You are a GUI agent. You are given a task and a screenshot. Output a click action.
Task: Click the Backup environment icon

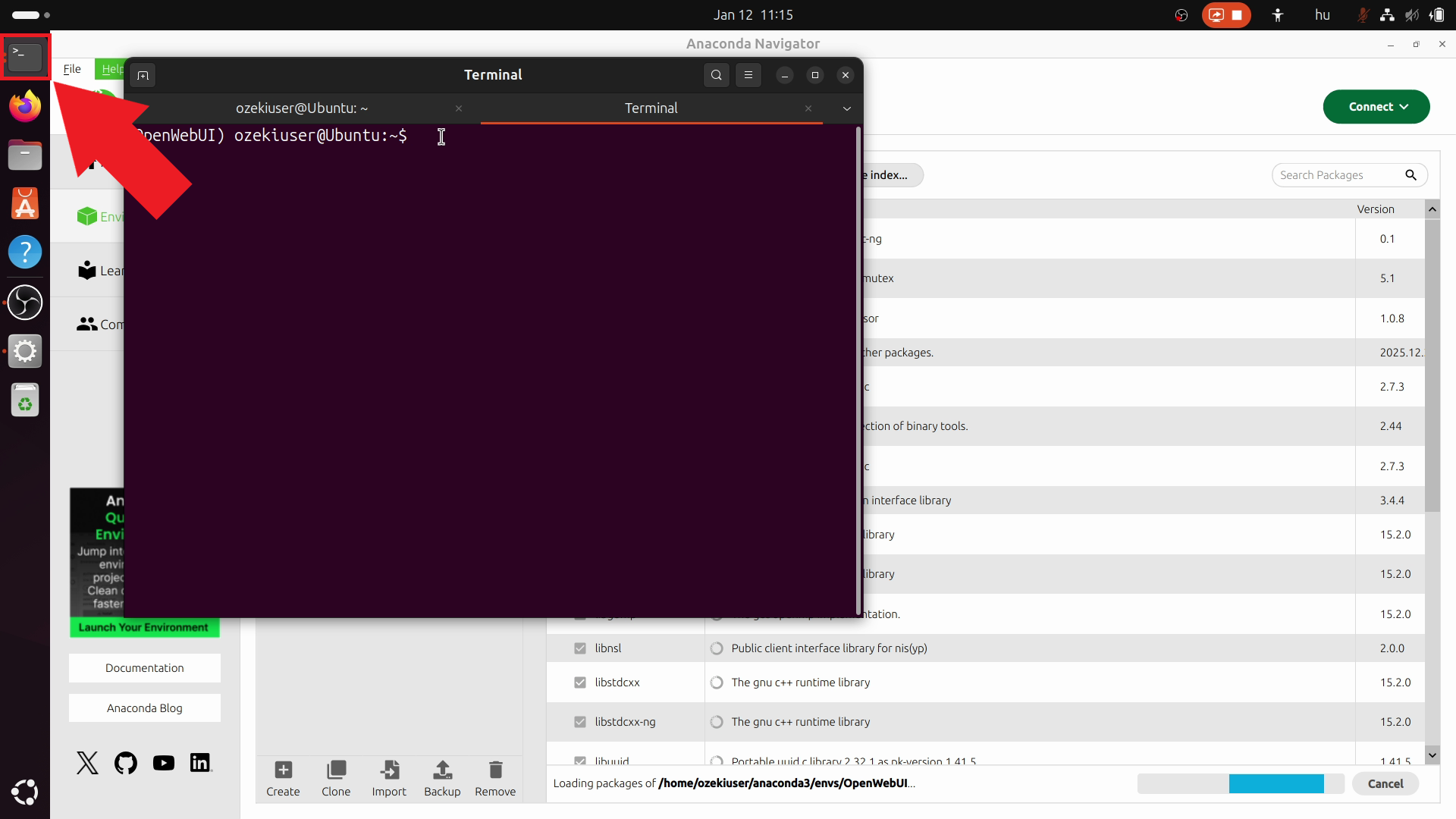point(442,770)
